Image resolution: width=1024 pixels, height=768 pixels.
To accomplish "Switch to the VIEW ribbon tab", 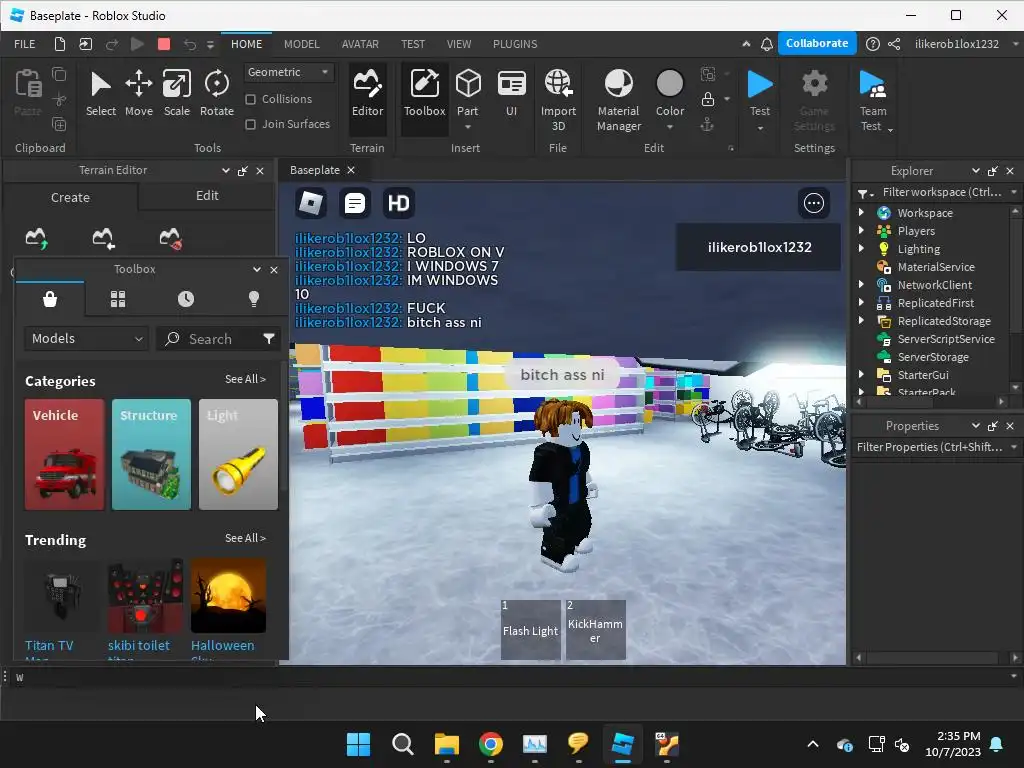I will point(458,44).
